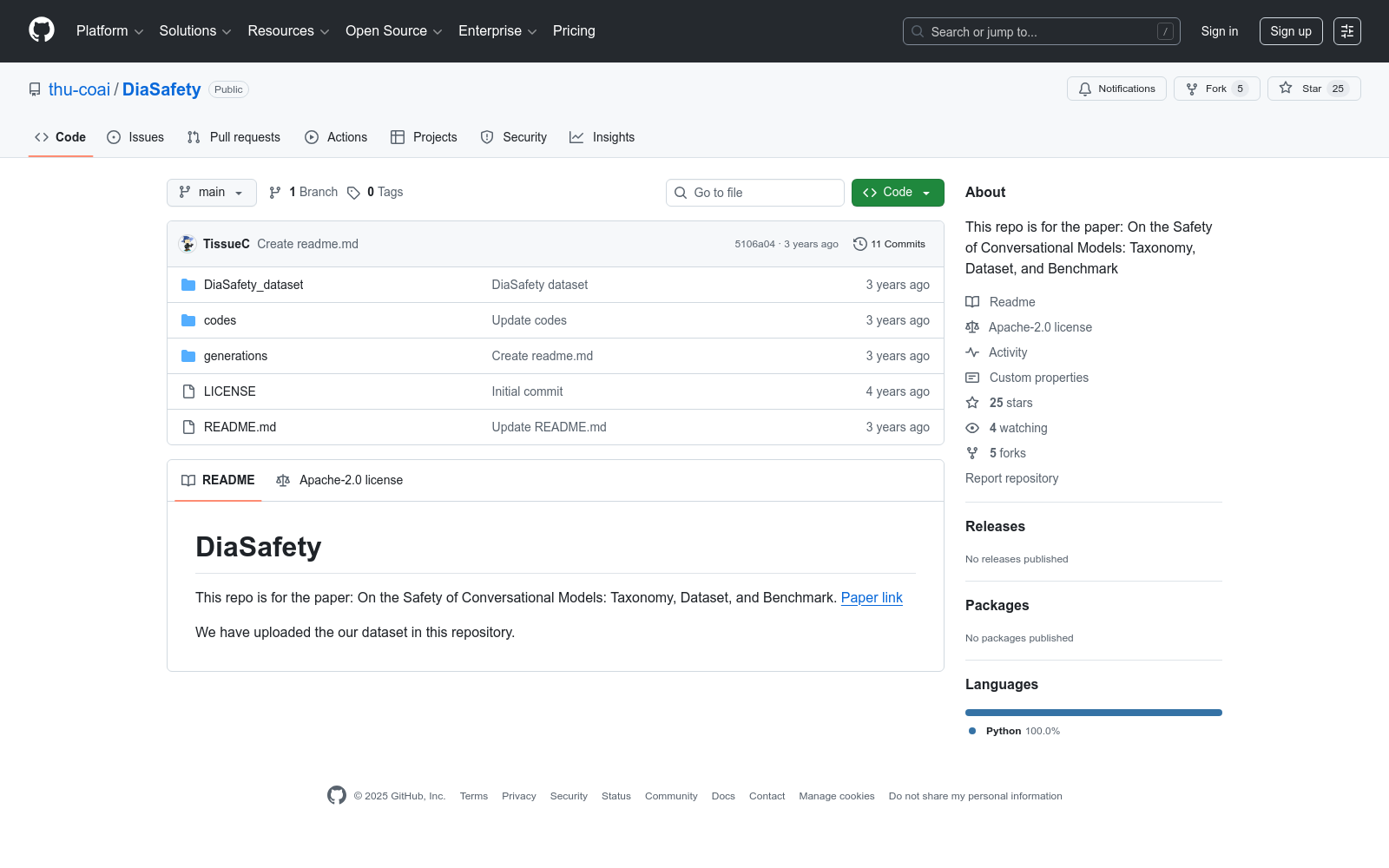The height and width of the screenshot is (868, 1389).
Task: Open commit hash 5106a04
Action: 755,244
